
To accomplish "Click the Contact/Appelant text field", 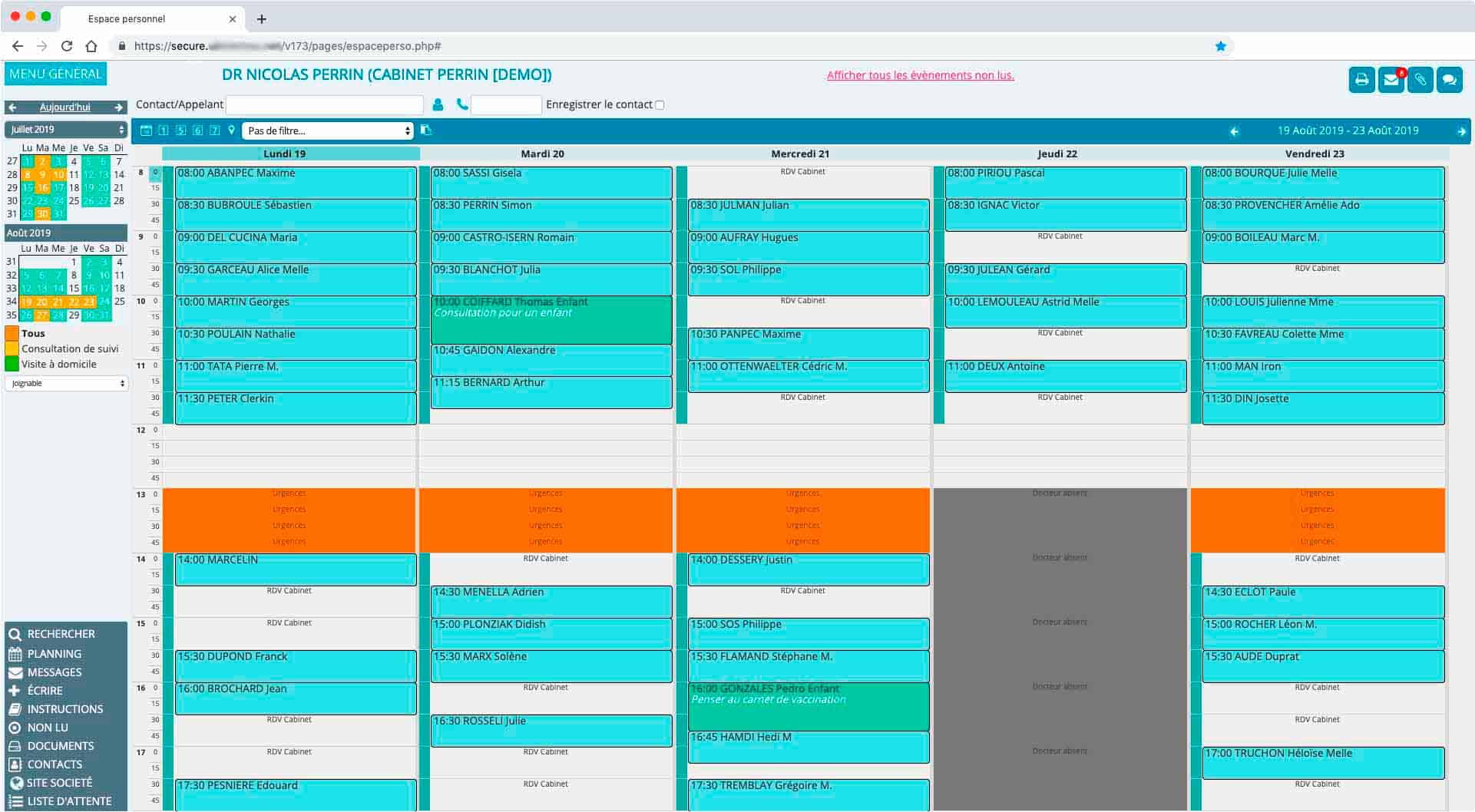I will point(325,105).
